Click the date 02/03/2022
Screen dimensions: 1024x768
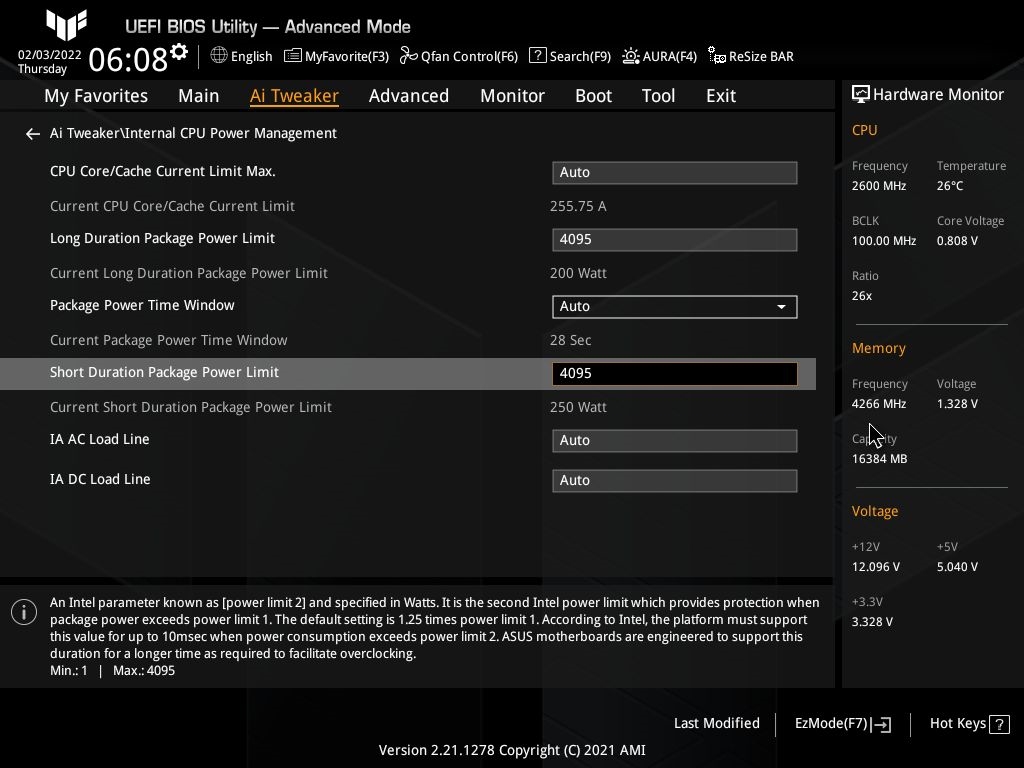tap(50, 55)
